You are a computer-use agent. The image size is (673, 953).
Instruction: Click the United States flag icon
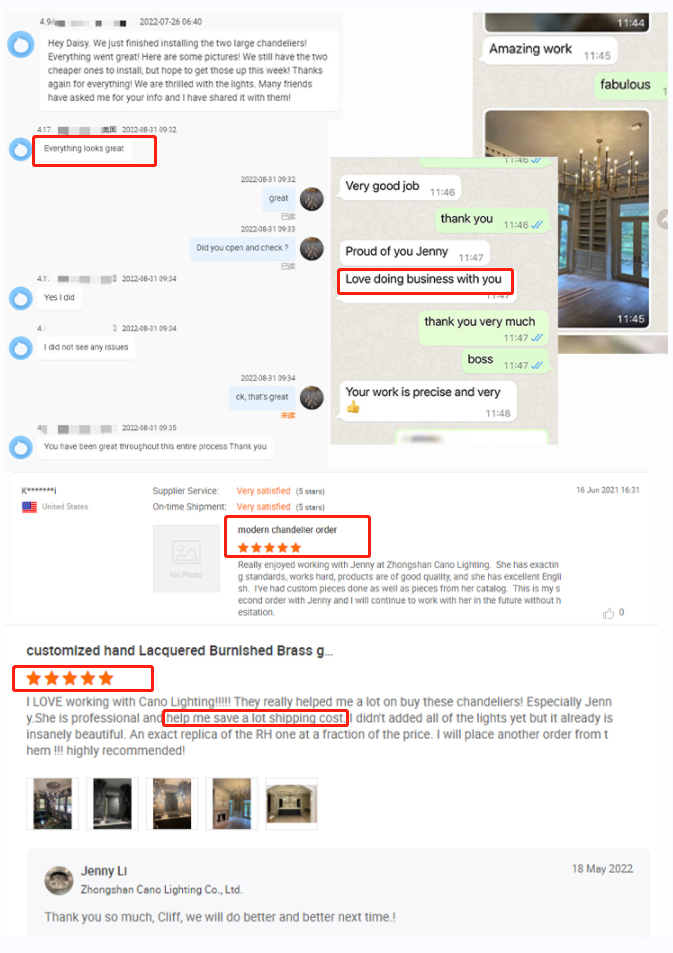pyautogui.click(x=29, y=507)
